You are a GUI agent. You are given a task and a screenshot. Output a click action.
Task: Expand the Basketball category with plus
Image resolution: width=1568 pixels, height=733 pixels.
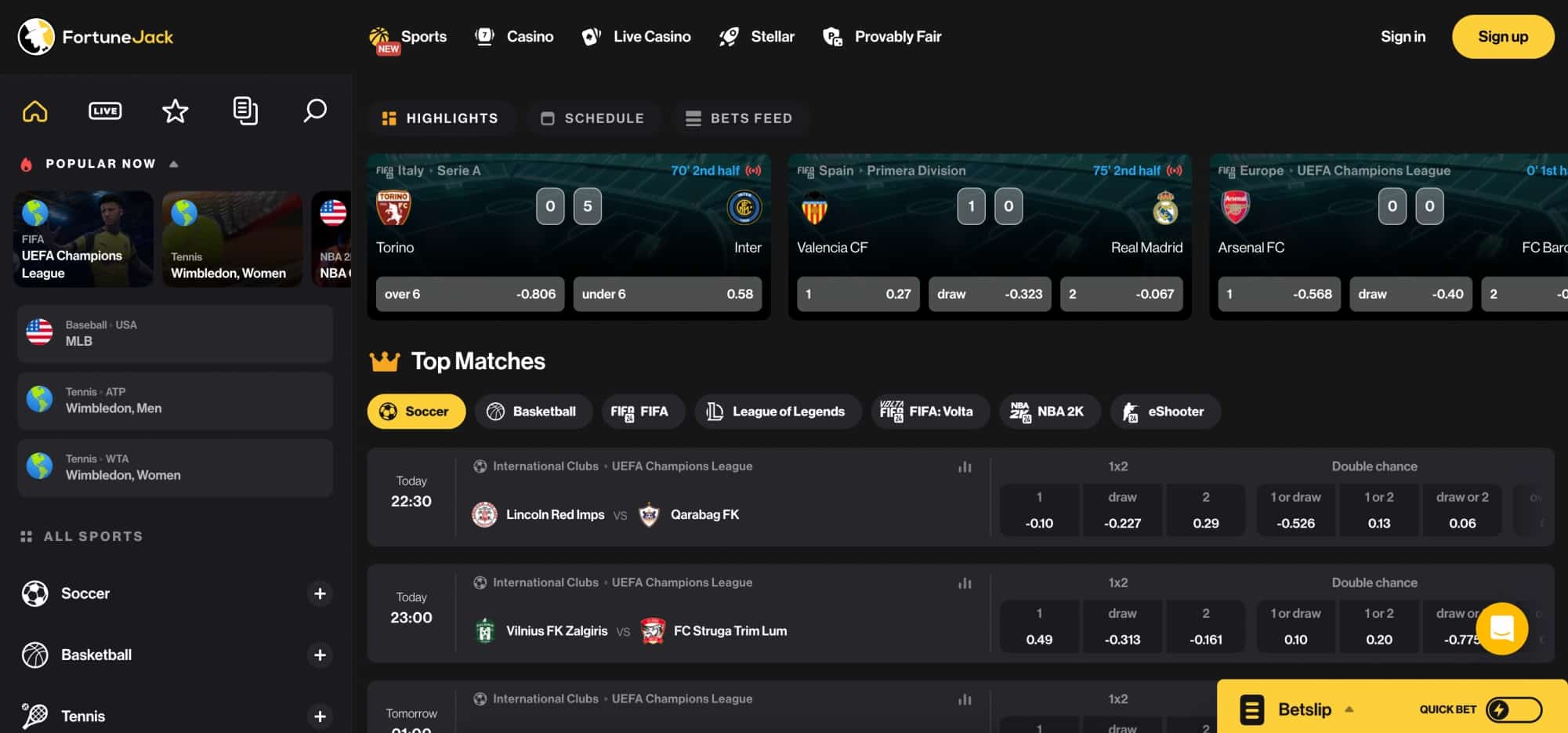(x=320, y=655)
